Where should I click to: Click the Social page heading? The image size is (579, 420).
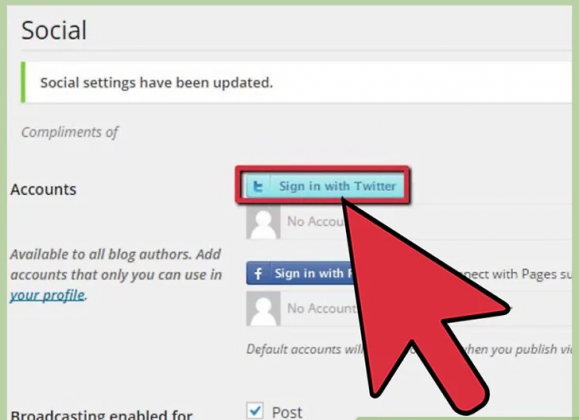54,30
